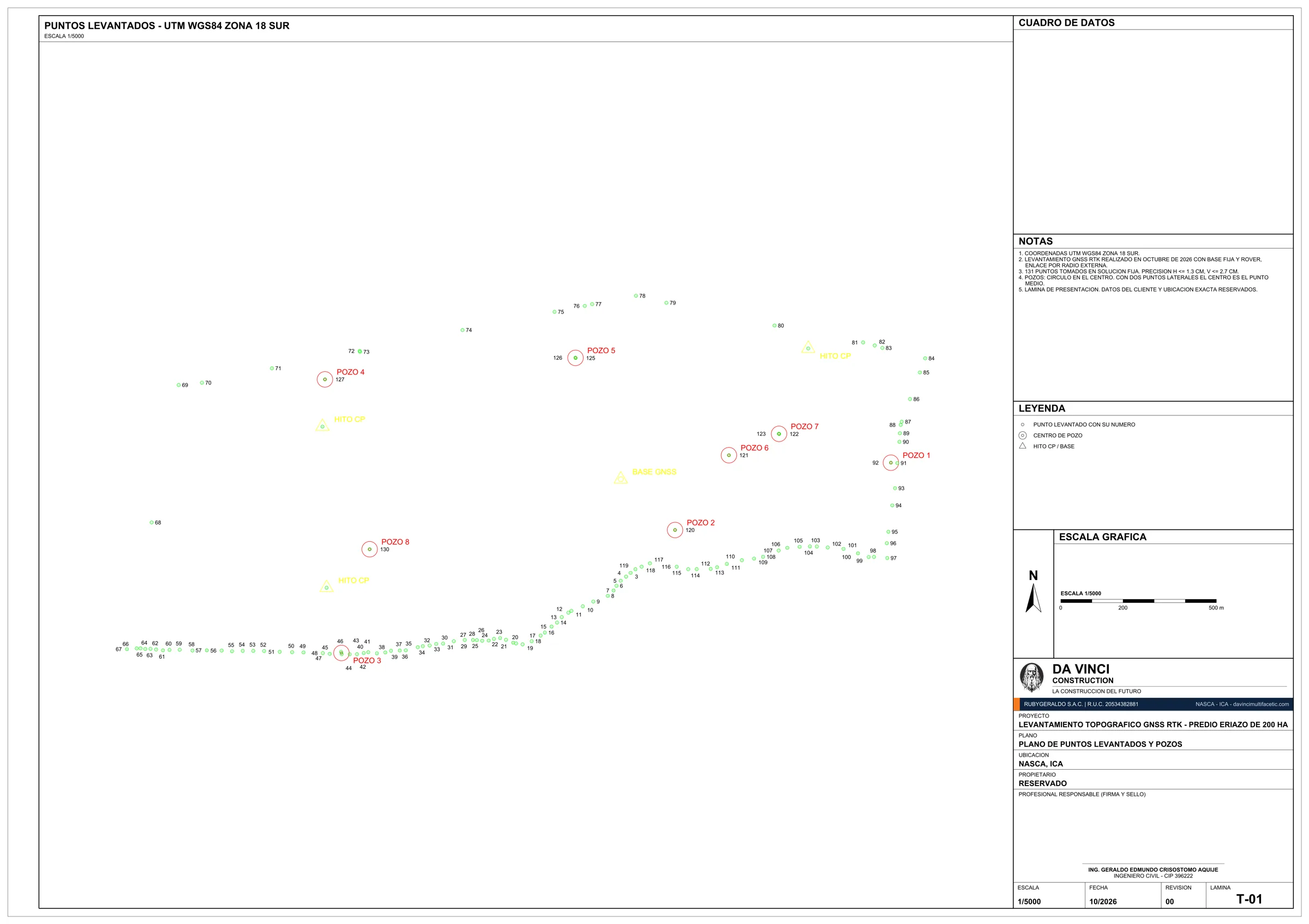Click the POZO 3 red label
The height and width of the screenshot is (924, 1309).
click(x=367, y=660)
